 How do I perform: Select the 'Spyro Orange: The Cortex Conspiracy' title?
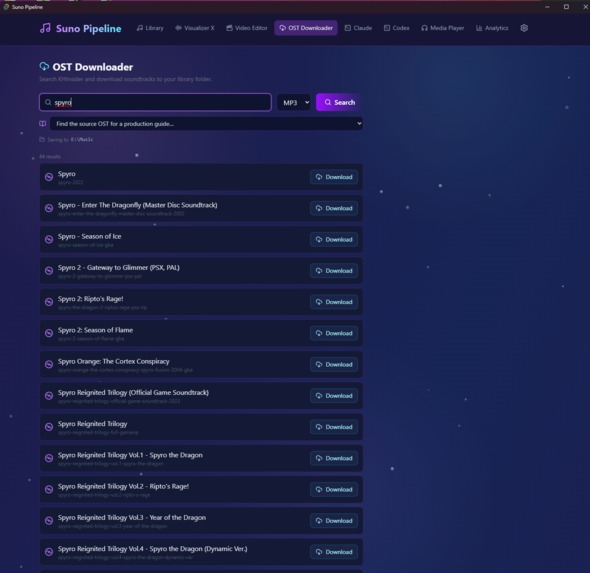coord(114,361)
